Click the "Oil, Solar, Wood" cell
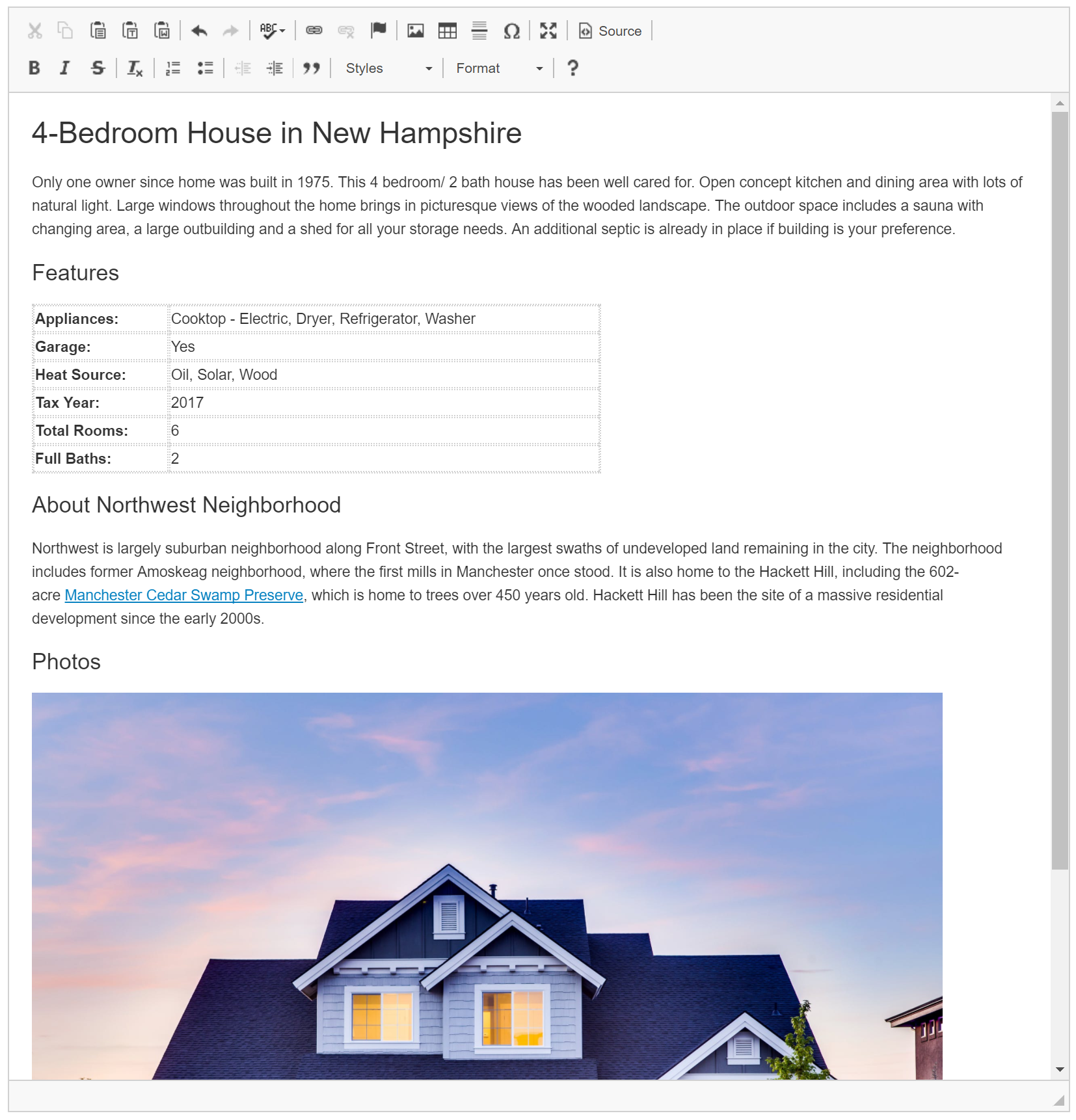 click(384, 375)
